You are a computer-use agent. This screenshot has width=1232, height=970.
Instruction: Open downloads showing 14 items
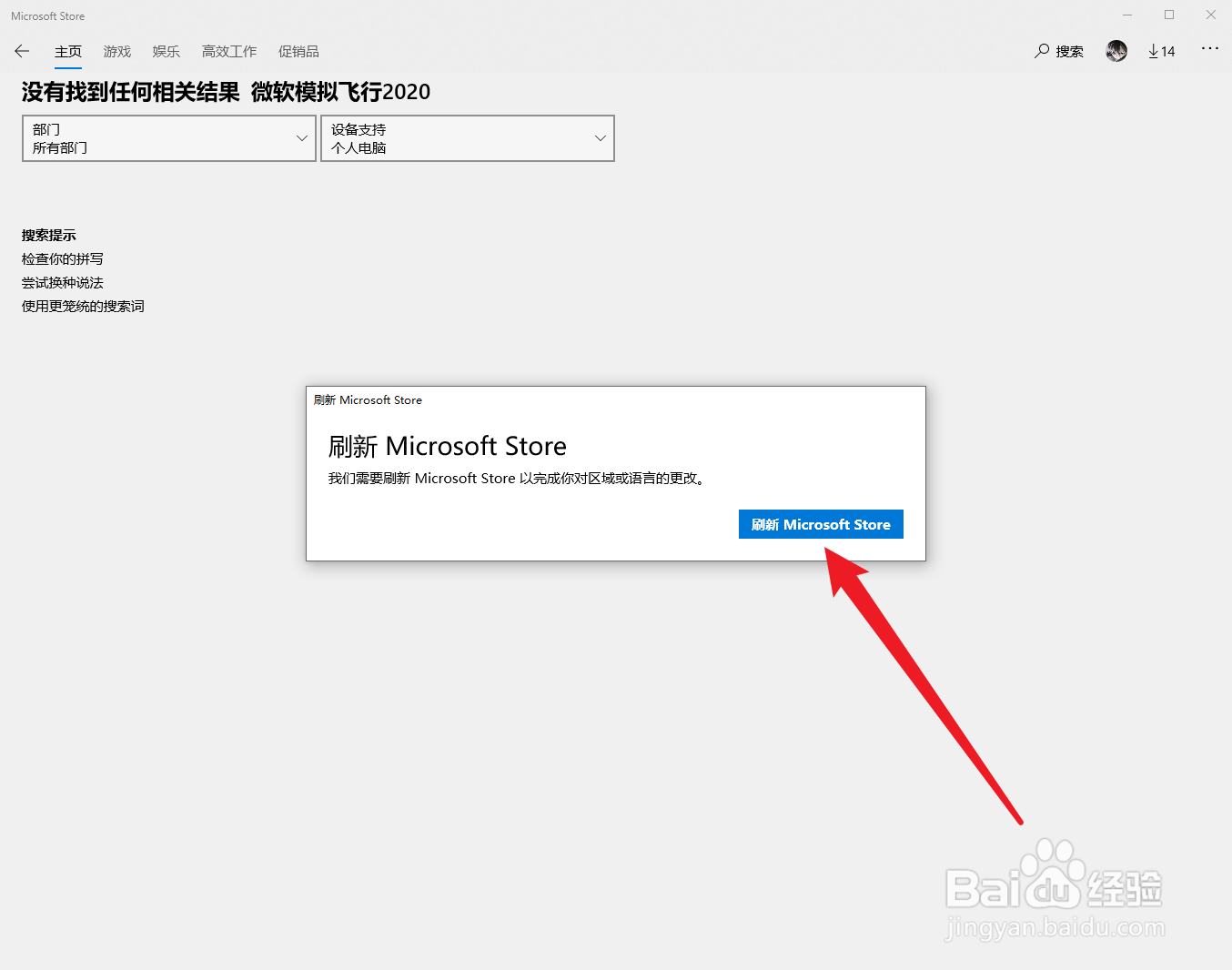tap(1162, 51)
